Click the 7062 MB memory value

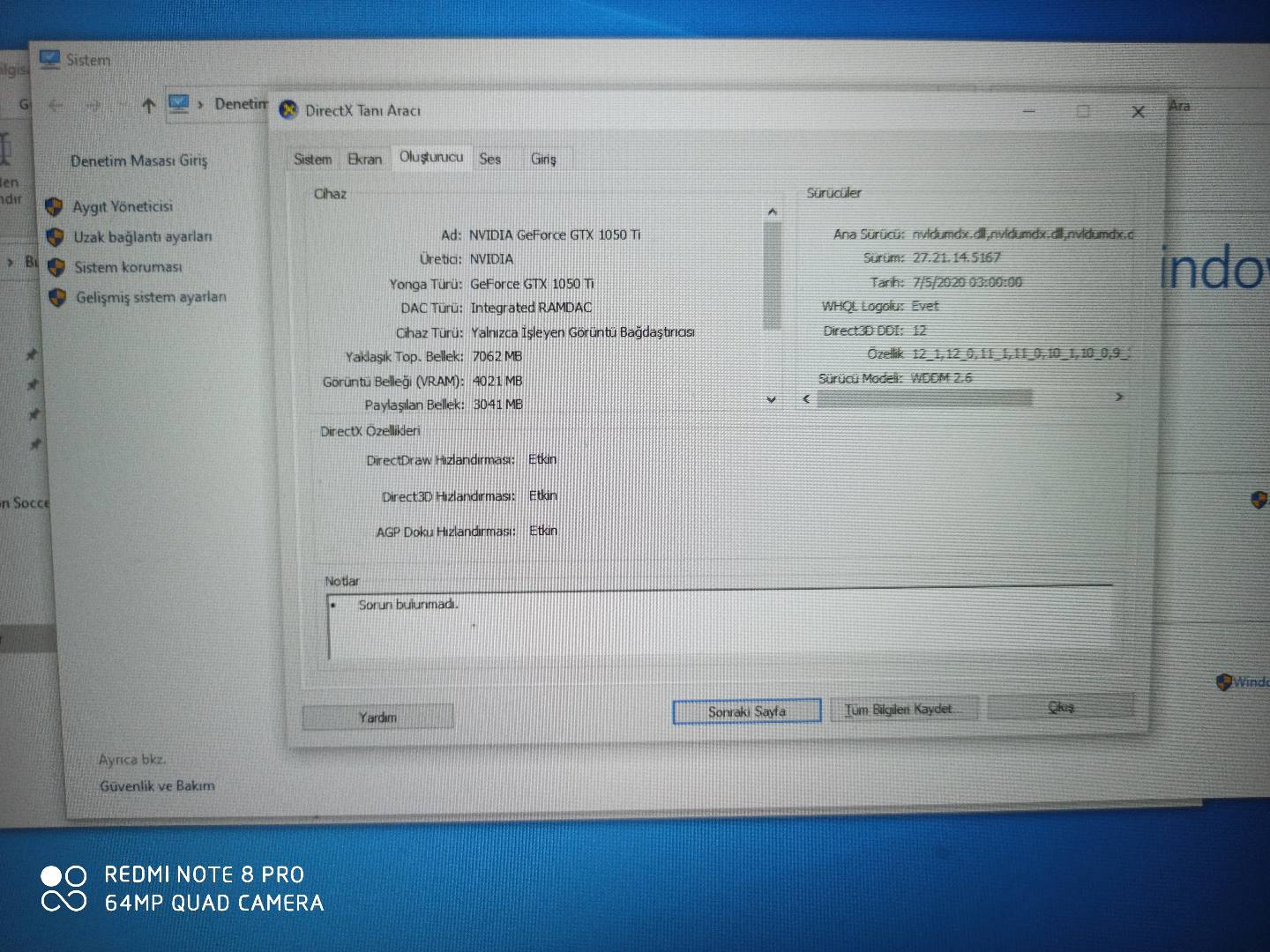click(497, 356)
